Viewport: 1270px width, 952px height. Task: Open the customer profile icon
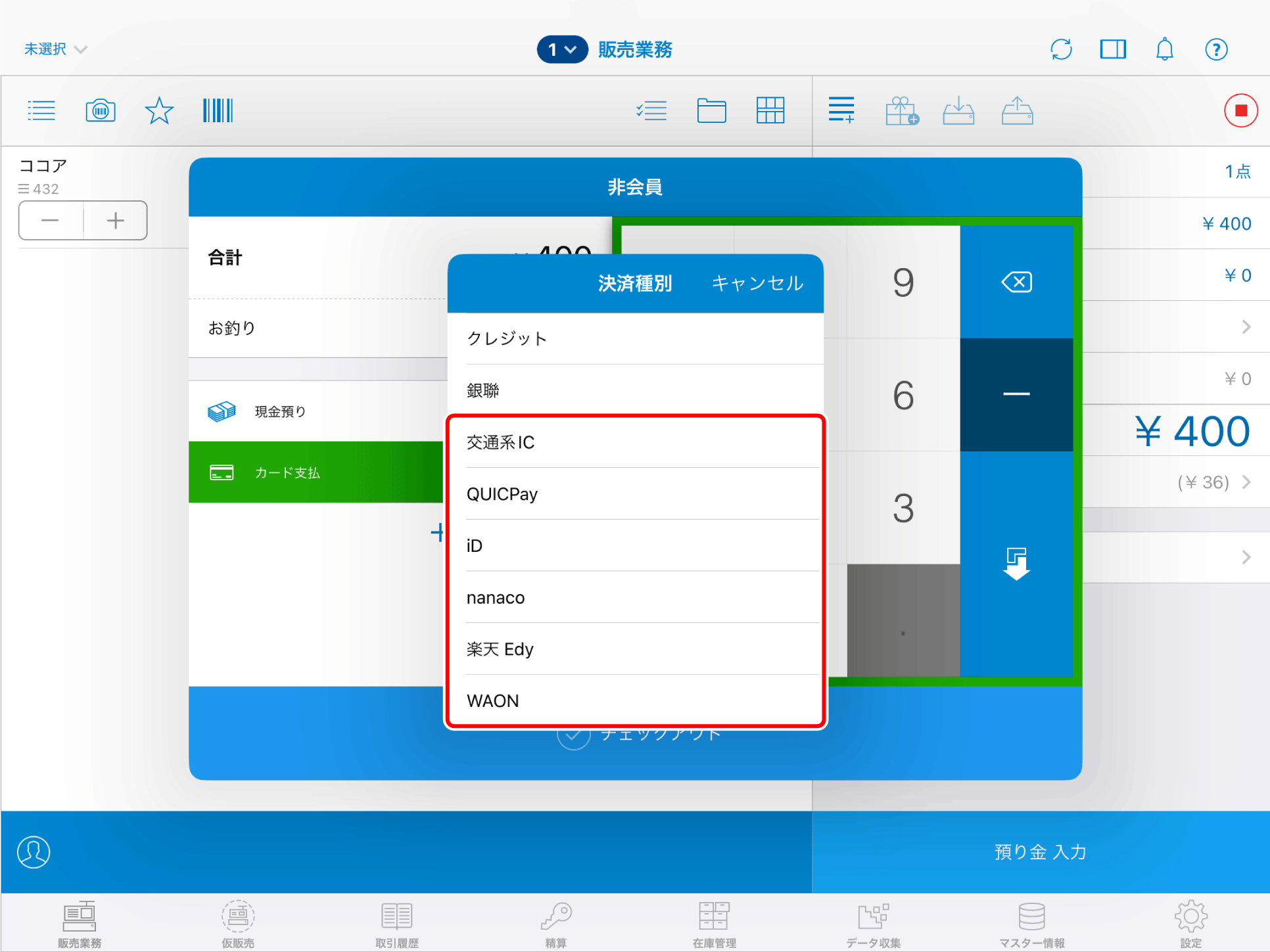click(x=34, y=851)
